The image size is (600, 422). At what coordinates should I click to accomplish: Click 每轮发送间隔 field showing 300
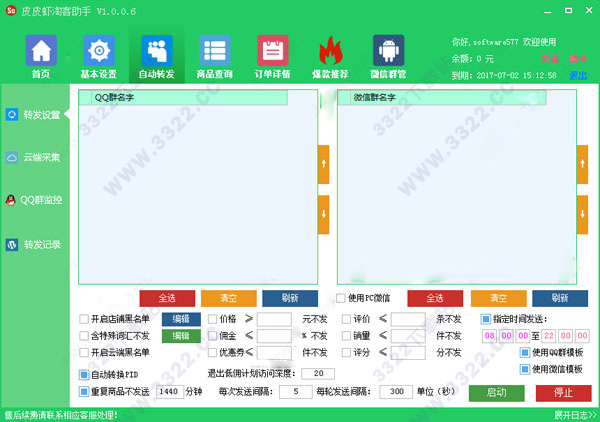396,392
